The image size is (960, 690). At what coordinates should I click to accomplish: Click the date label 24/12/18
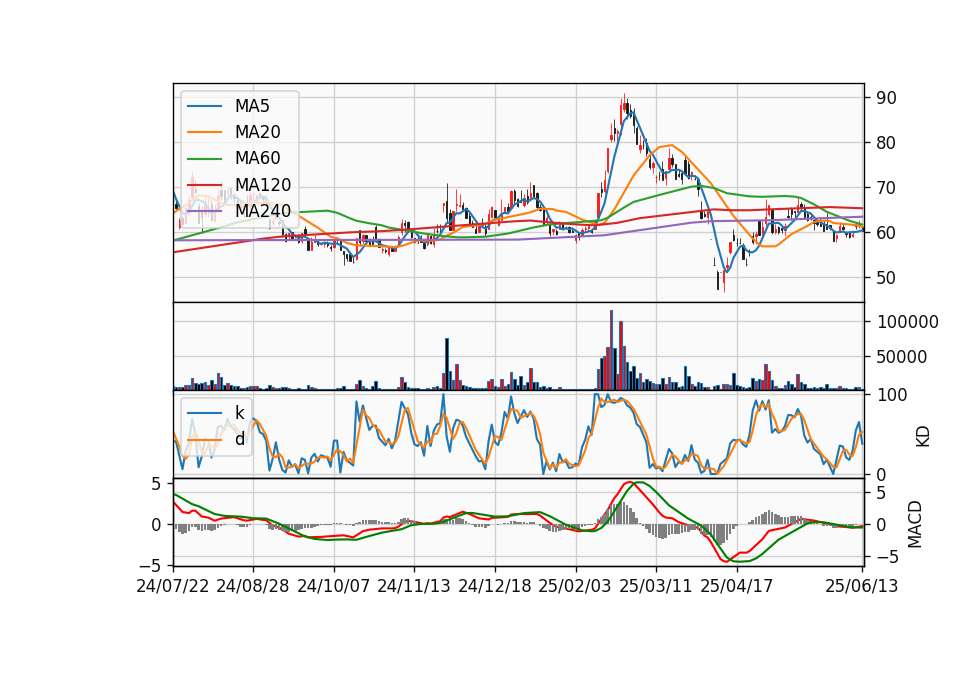[x=495, y=586]
